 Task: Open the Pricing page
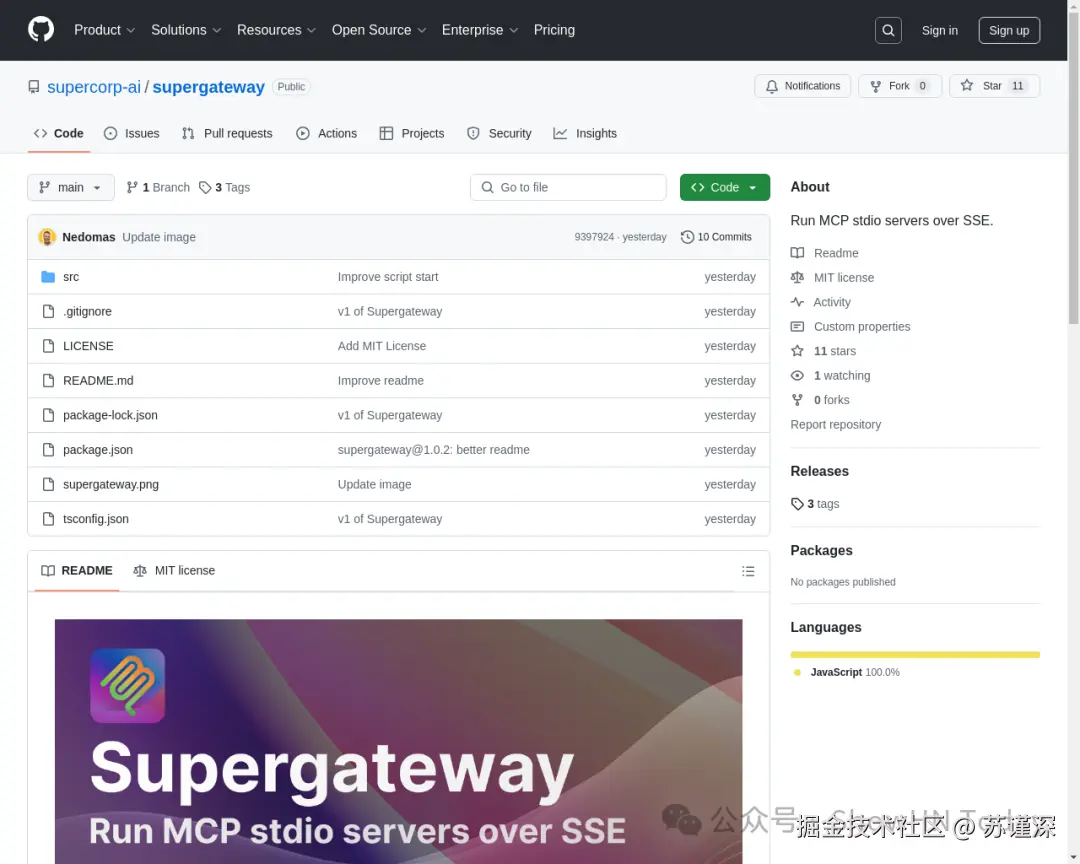click(554, 30)
